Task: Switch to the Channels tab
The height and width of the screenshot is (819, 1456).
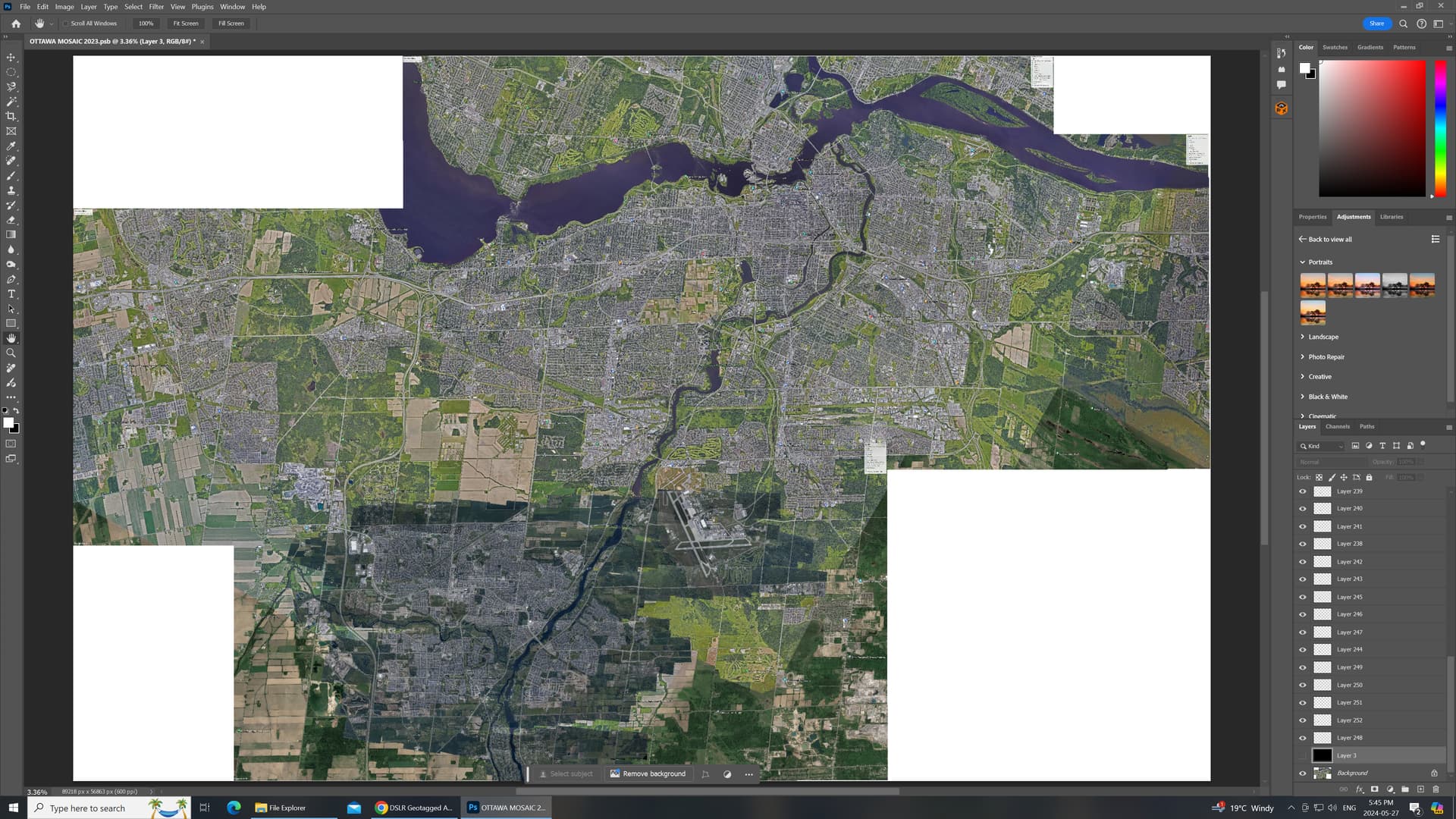Action: (x=1337, y=426)
